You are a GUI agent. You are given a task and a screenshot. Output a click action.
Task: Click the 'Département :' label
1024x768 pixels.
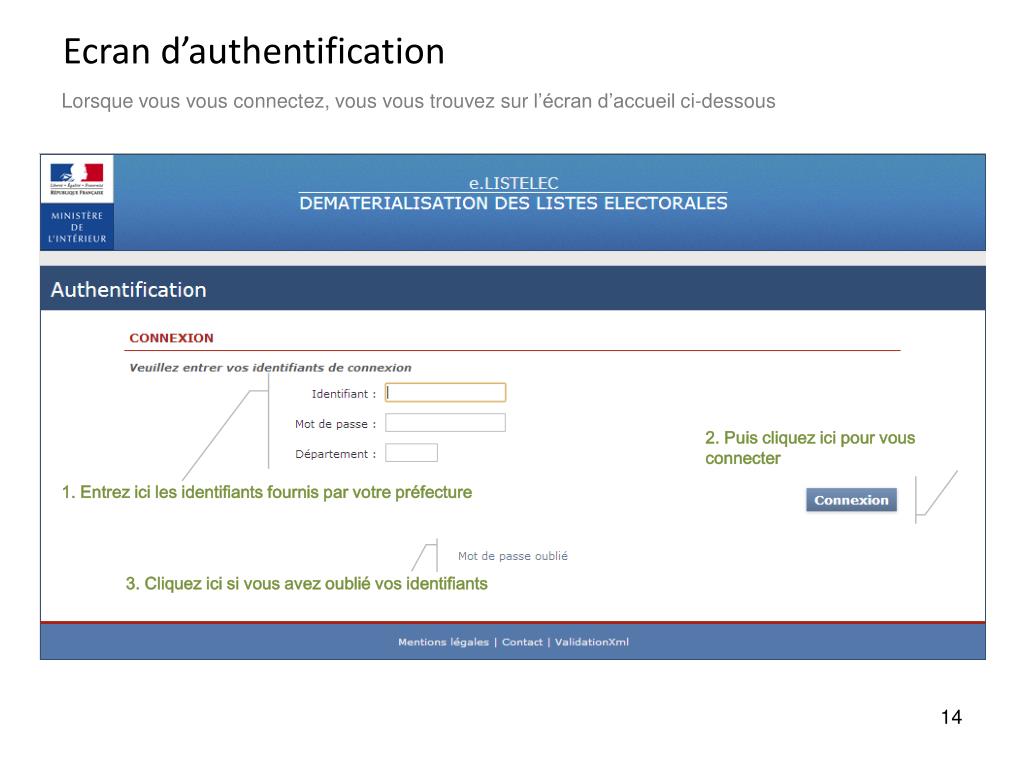click(x=336, y=454)
